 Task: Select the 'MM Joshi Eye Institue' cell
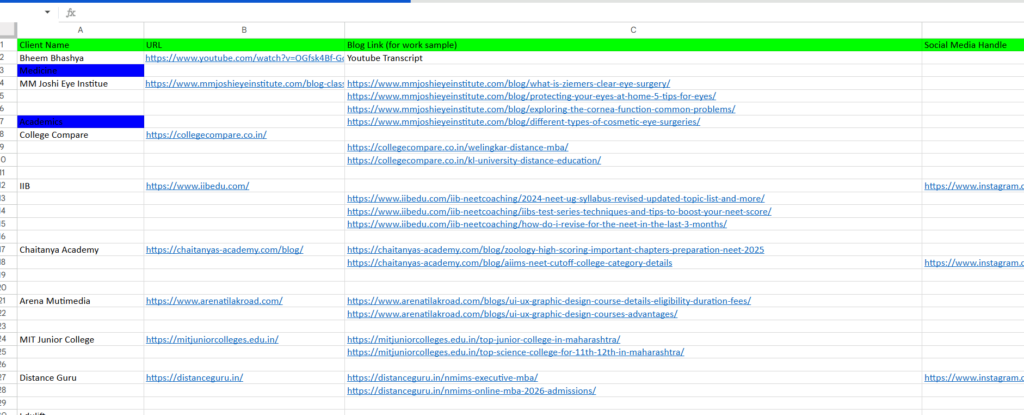click(x=80, y=84)
